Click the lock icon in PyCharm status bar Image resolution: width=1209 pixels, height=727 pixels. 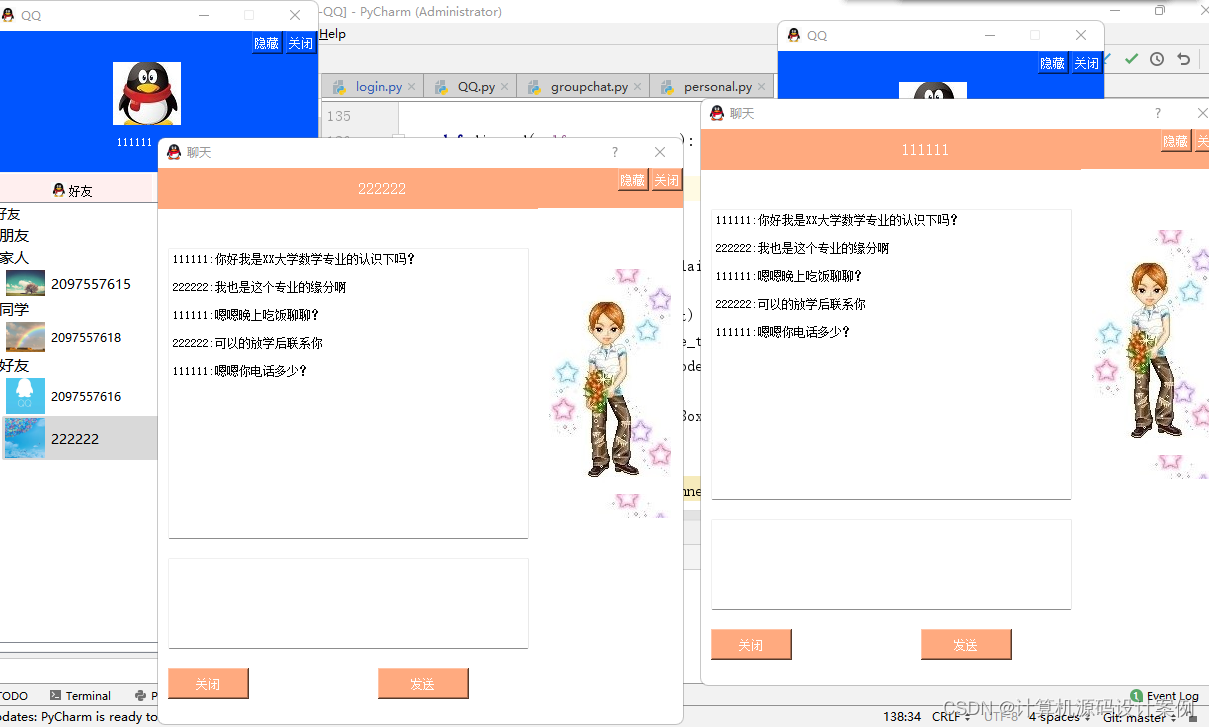coord(1192,717)
